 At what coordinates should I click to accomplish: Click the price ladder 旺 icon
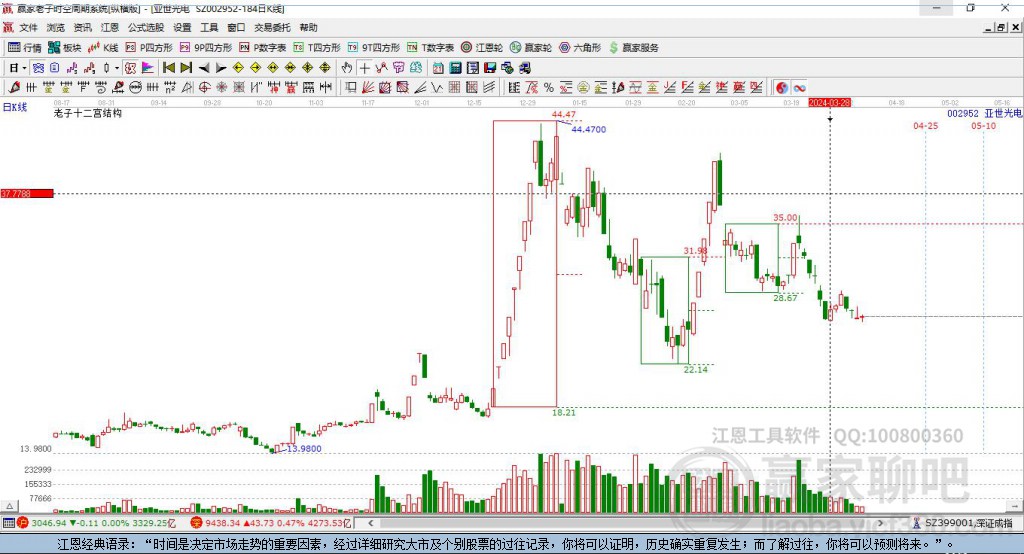coord(514,88)
